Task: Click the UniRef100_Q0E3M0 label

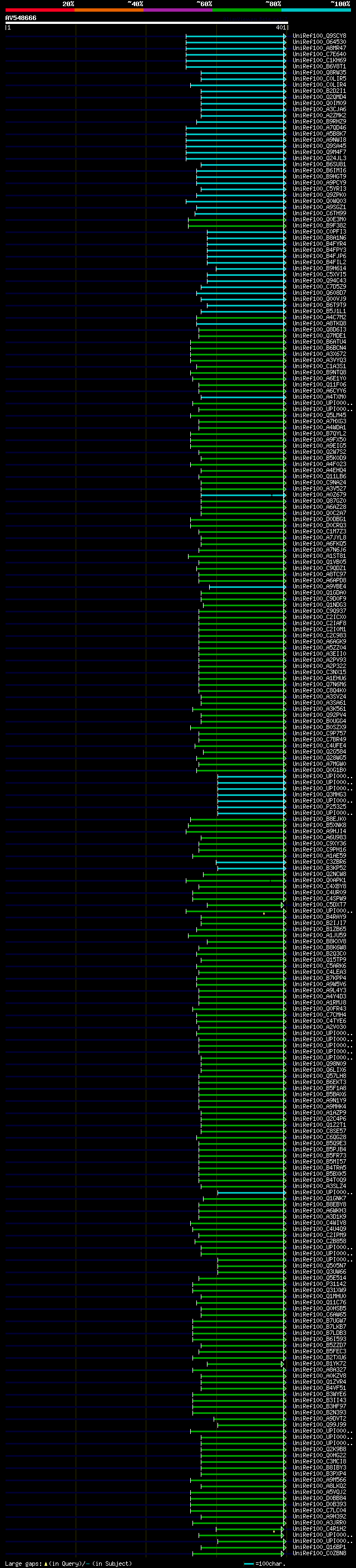Action: coord(319,219)
